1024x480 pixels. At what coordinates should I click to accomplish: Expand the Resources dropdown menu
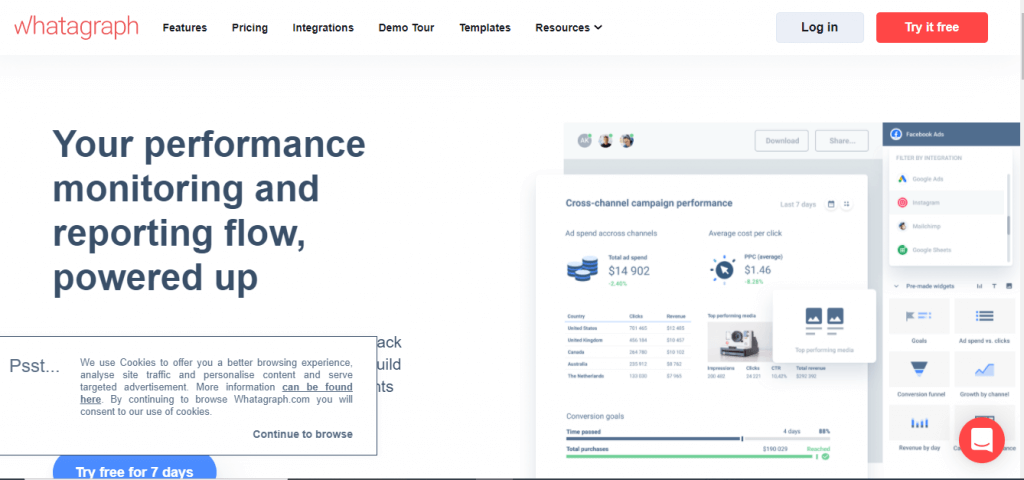[x=568, y=28]
